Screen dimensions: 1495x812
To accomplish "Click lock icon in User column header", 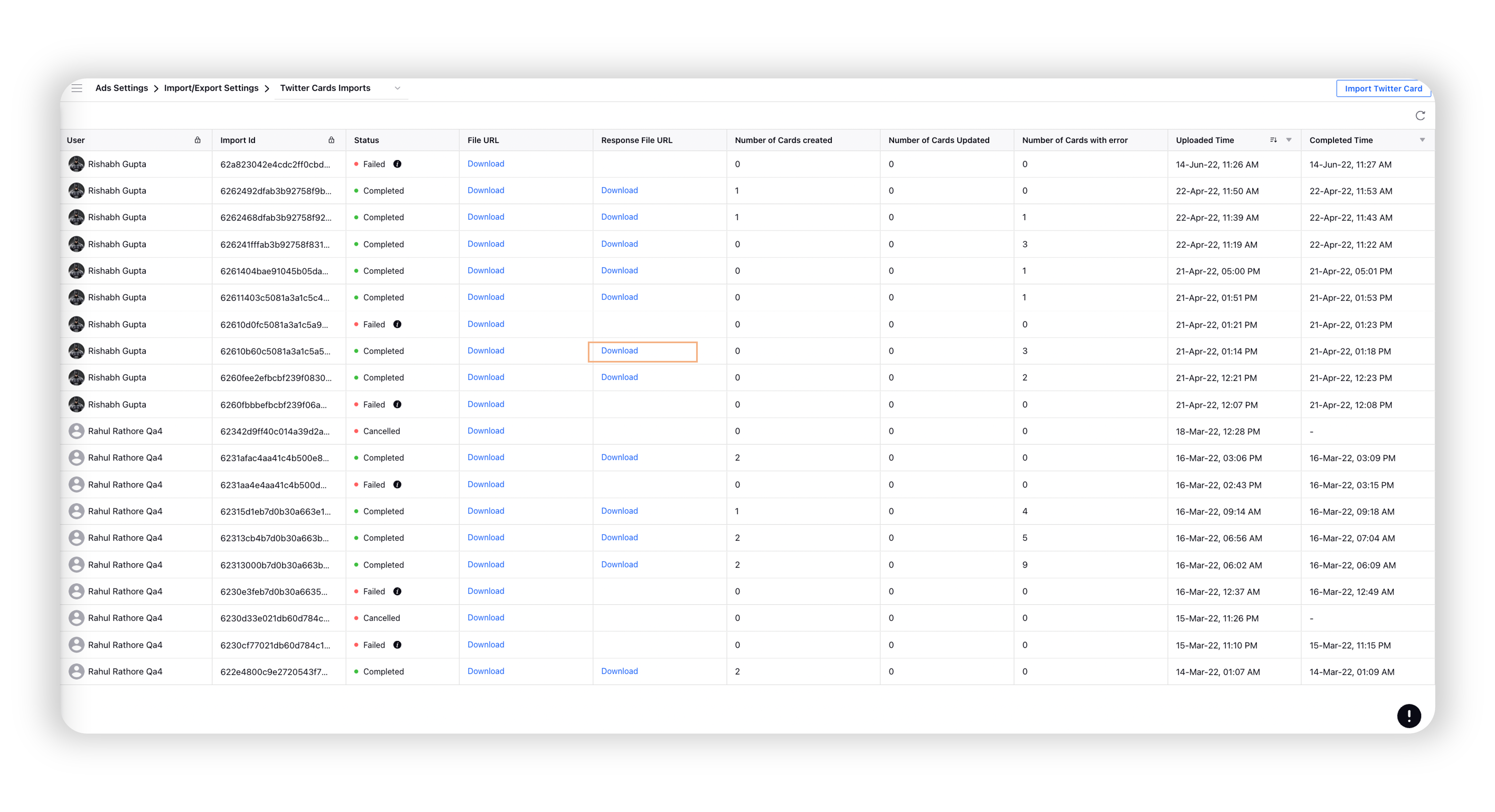I will [197, 140].
